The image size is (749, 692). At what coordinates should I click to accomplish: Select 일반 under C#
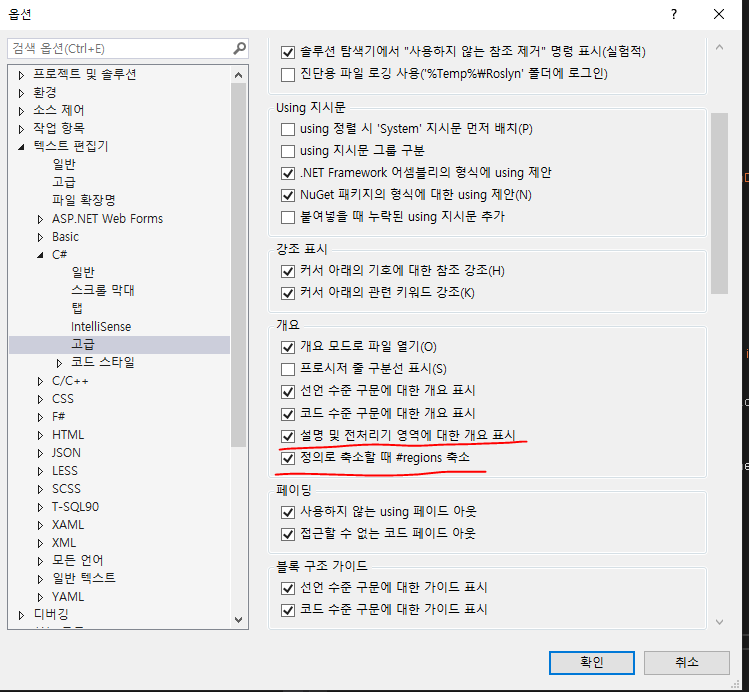(x=83, y=272)
